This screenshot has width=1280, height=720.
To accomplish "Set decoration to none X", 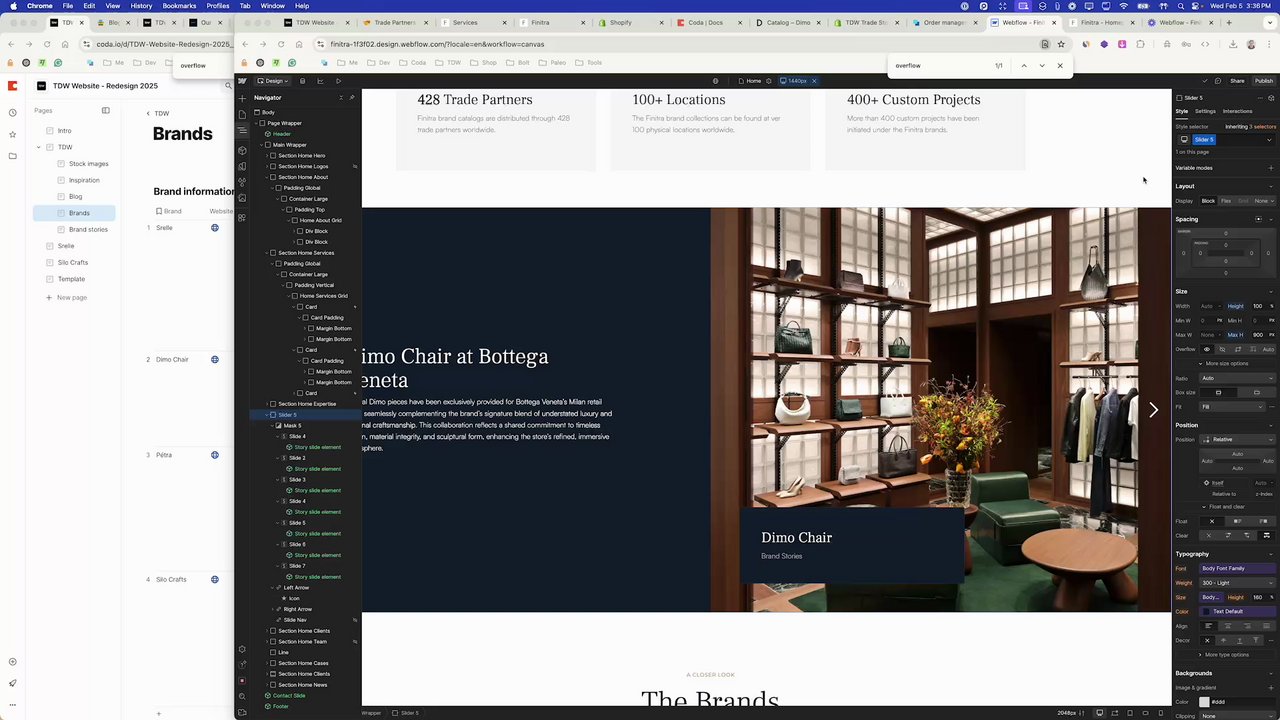I will pos(1207,640).
